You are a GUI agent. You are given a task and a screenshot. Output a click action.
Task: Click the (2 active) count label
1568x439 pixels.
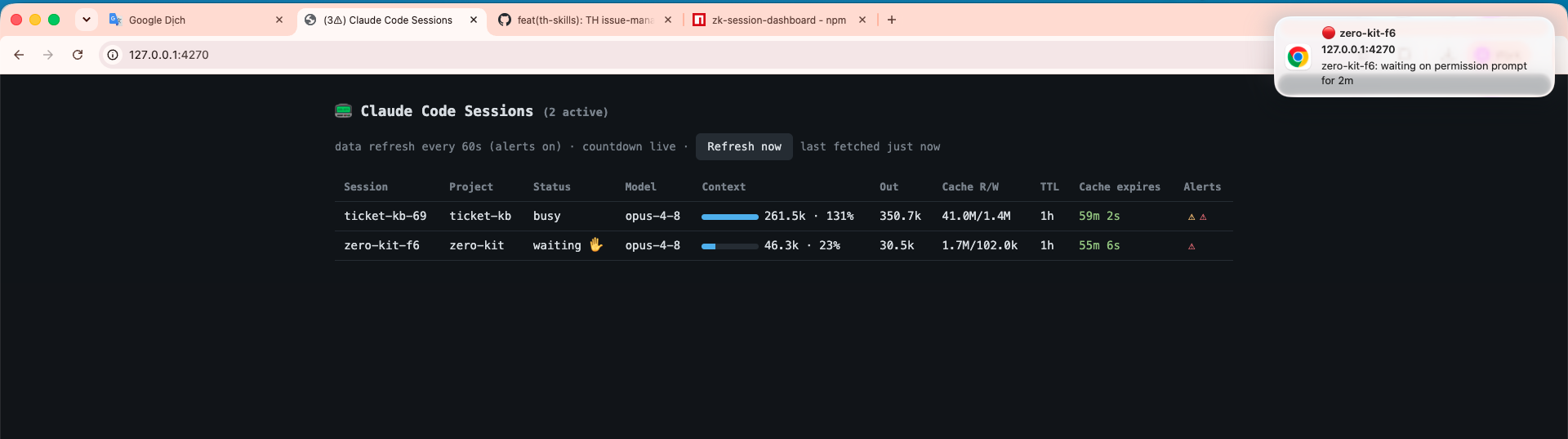pyautogui.click(x=576, y=112)
